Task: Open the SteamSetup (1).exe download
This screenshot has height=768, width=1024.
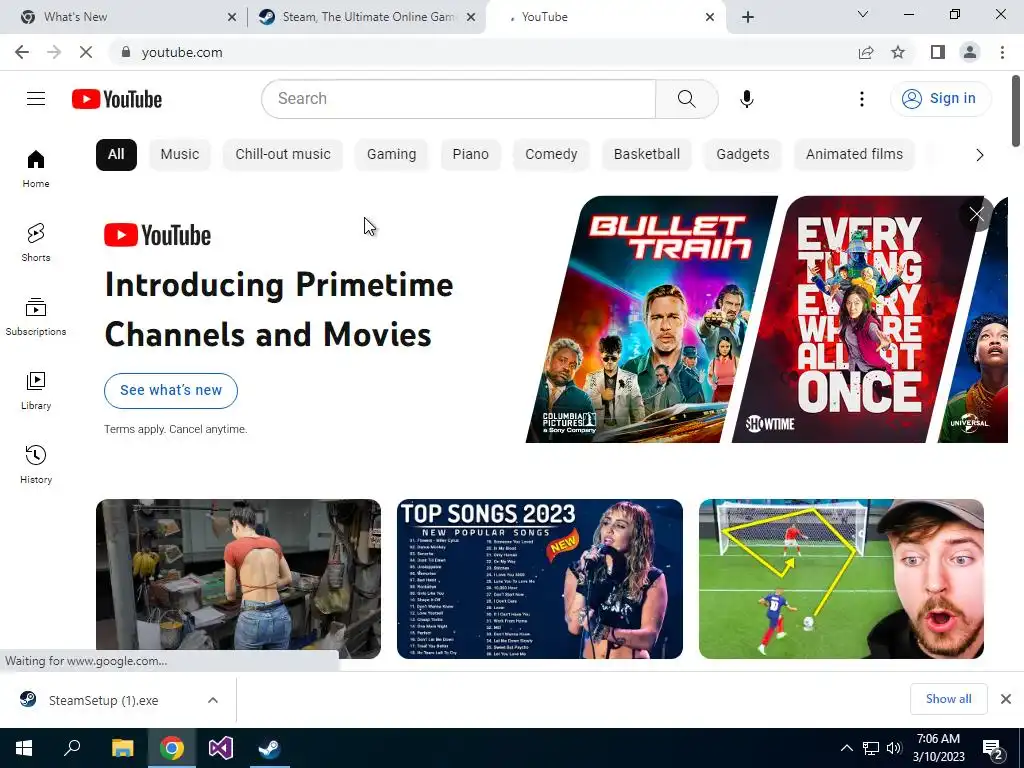Action: [x=104, y=700]
